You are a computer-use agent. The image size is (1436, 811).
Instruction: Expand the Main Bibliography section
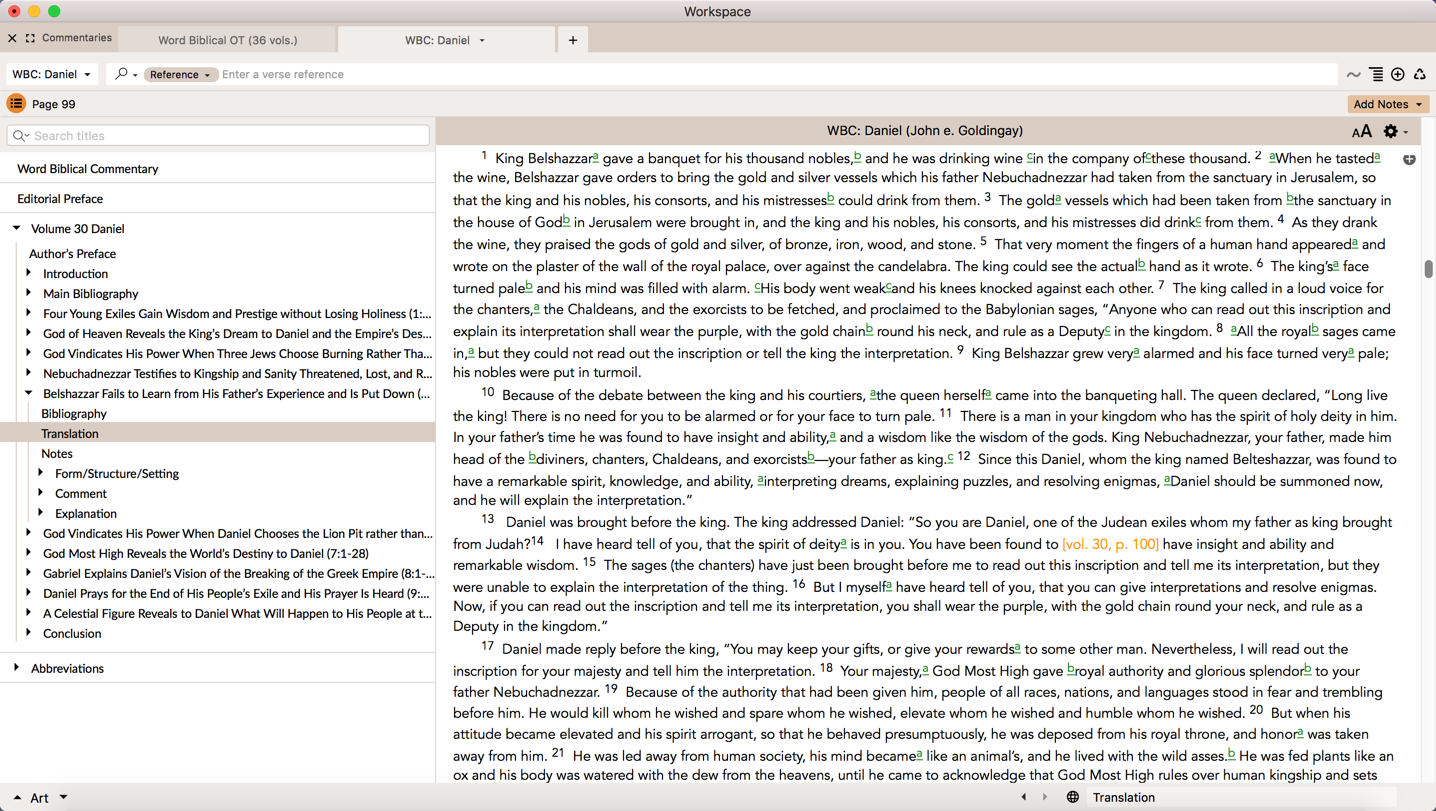click(29, 293)
